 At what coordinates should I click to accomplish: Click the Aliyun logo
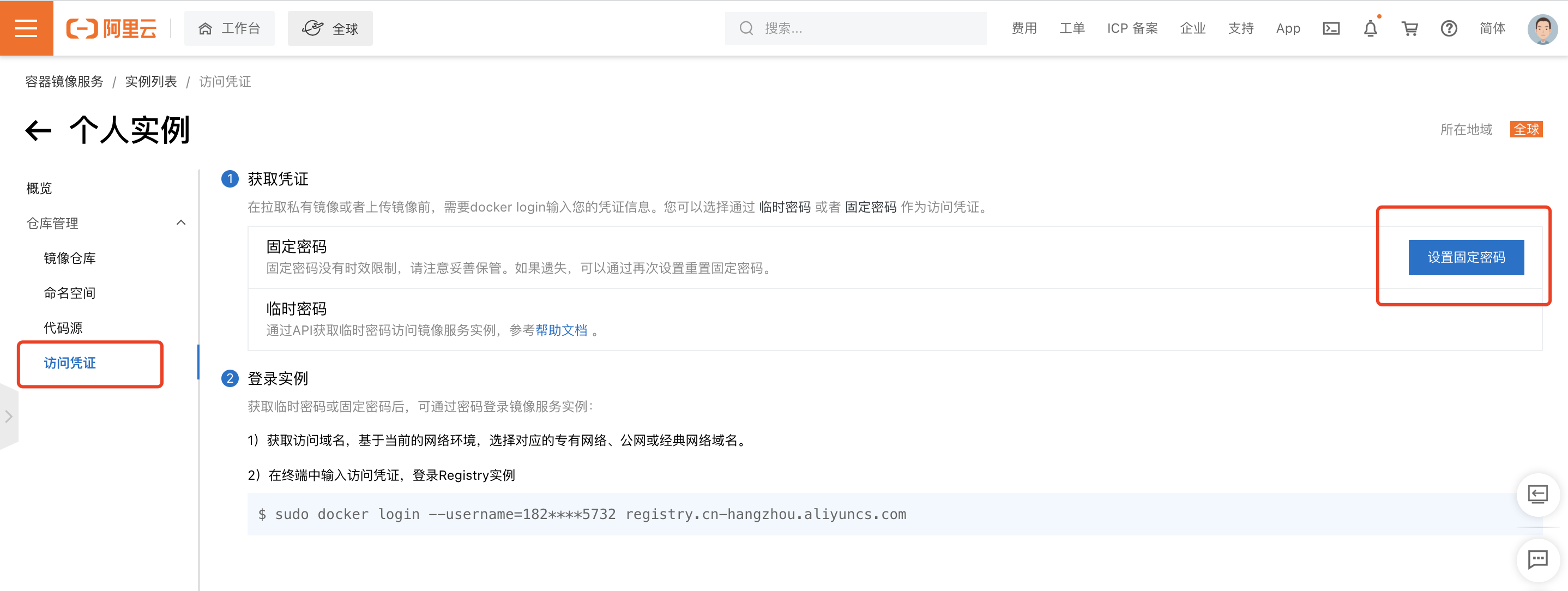click(111, 28)
